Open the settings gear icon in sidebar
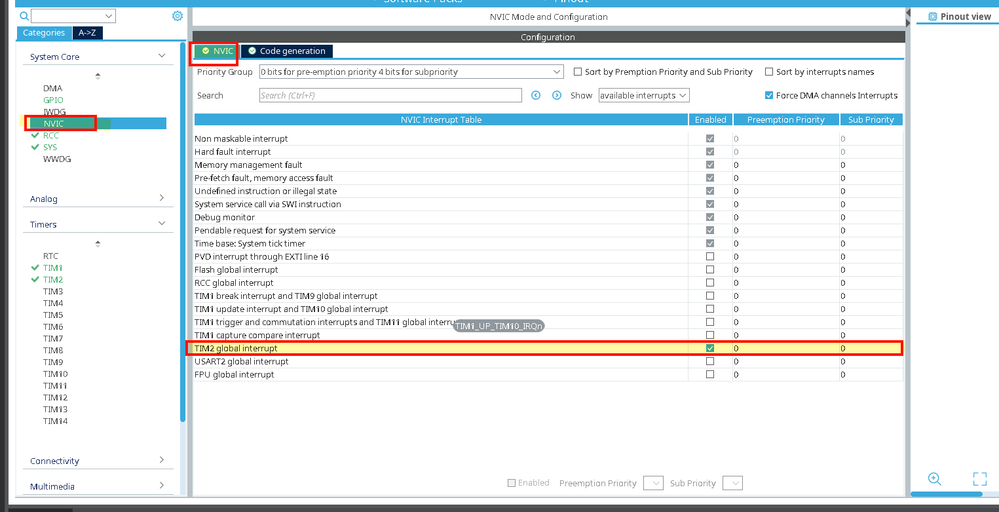The width and height of the screenshot is (999, 512). pos(177,16)
